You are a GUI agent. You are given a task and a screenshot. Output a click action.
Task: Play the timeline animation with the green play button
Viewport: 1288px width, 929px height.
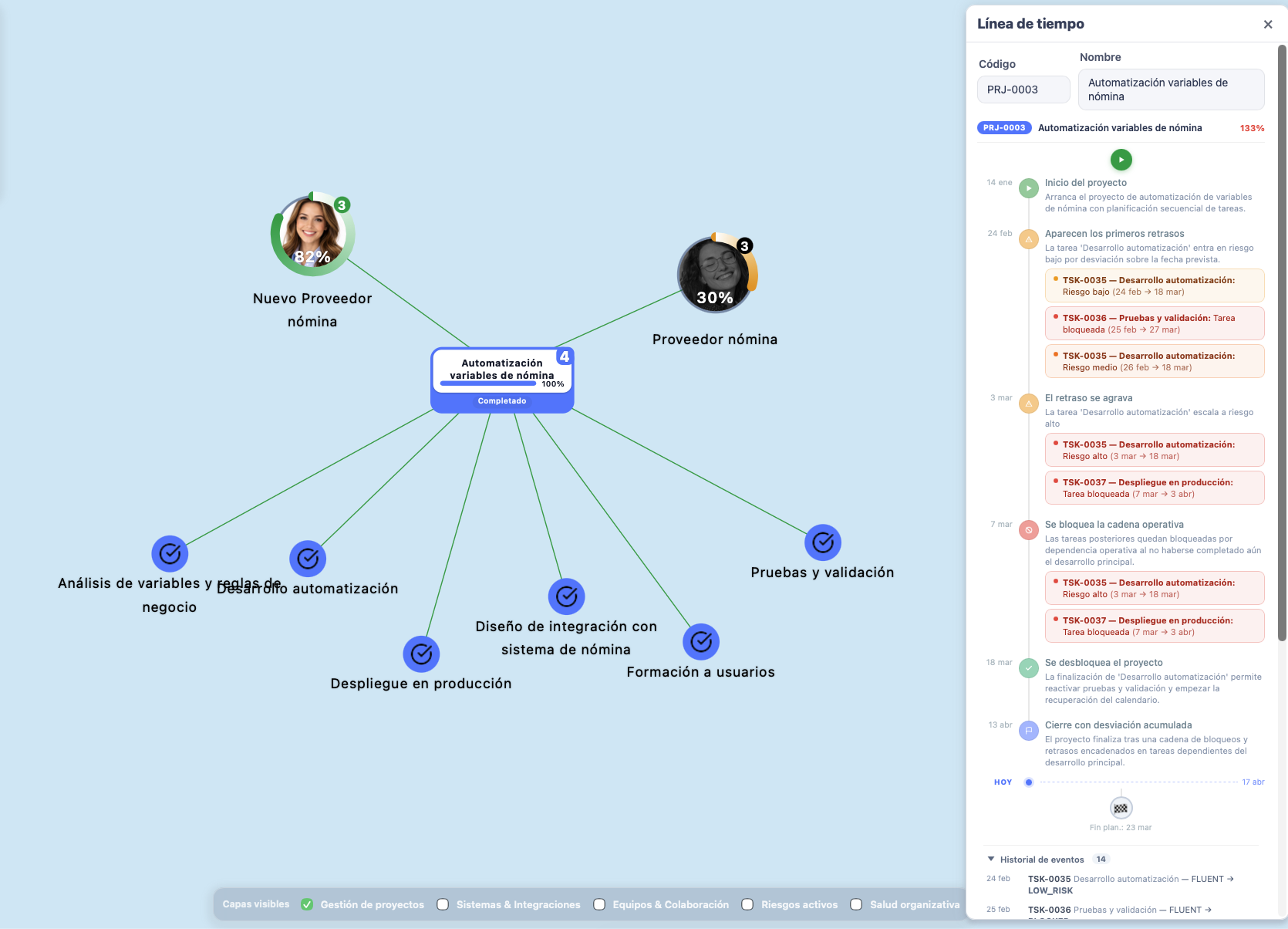point(1121,160)
